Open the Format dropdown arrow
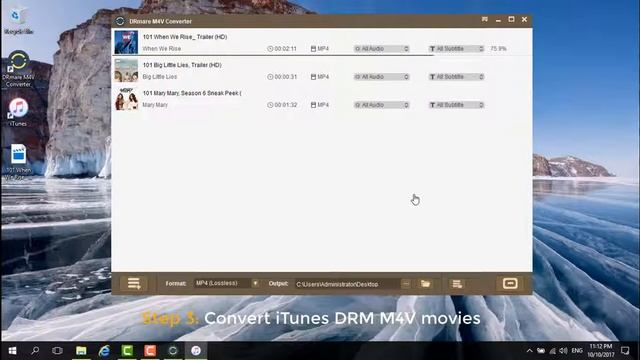The image size is (640, 360). (x=255, y=283)
